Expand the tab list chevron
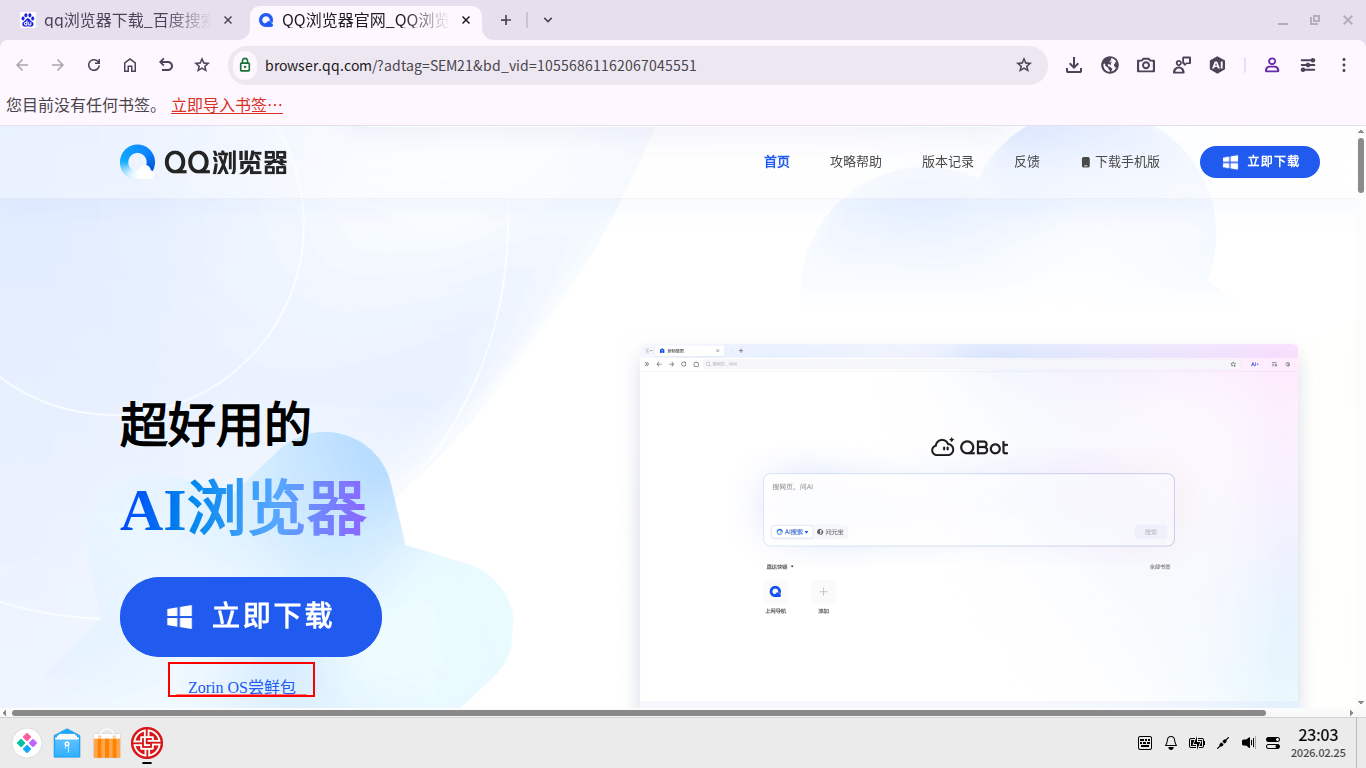The height and width of the screenshot is (768, 1366). coord(548,20)
